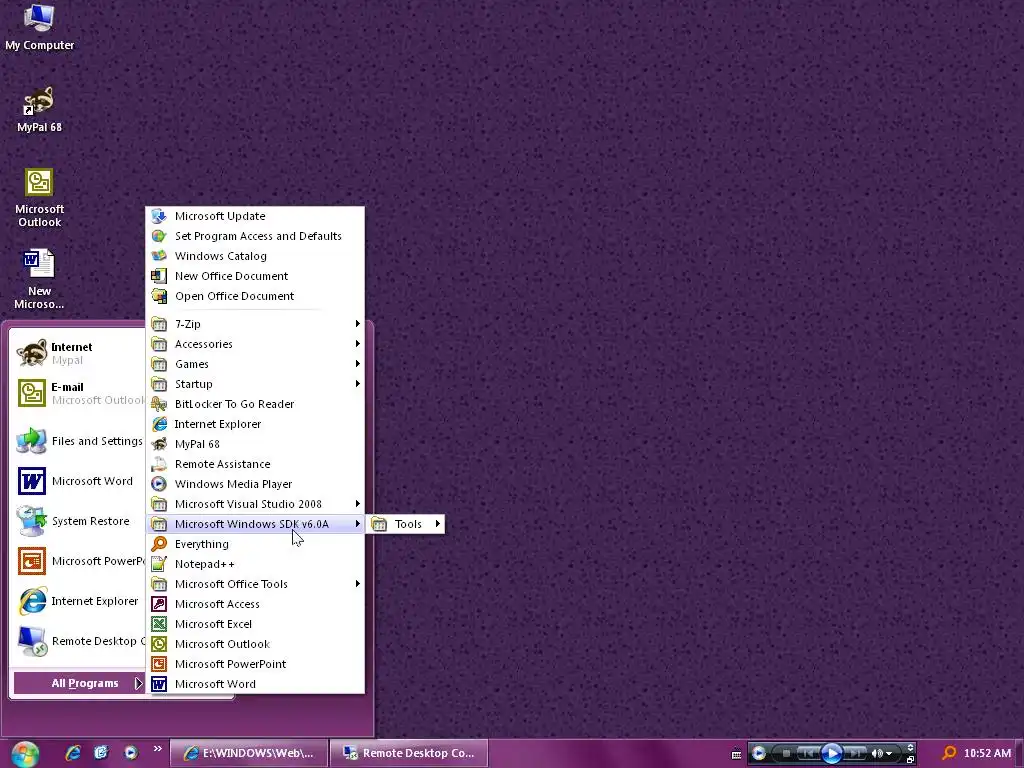Click the Windows Start orb

click(x=25, y=754)
